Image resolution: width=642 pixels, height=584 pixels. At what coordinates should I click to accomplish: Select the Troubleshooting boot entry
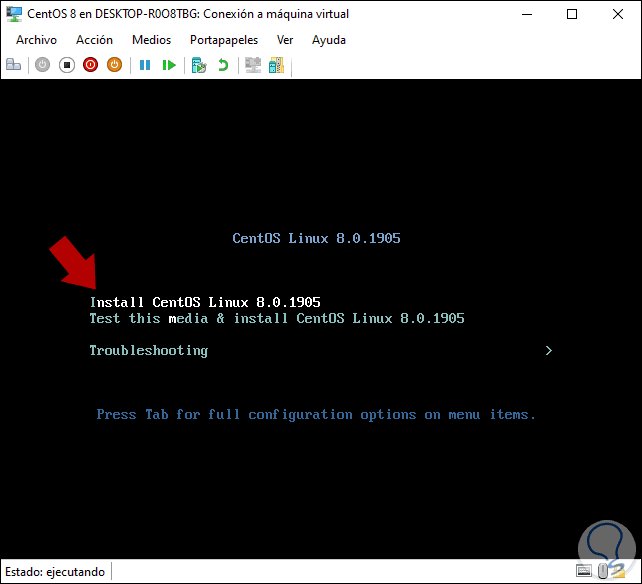click(x=149, y=351)
